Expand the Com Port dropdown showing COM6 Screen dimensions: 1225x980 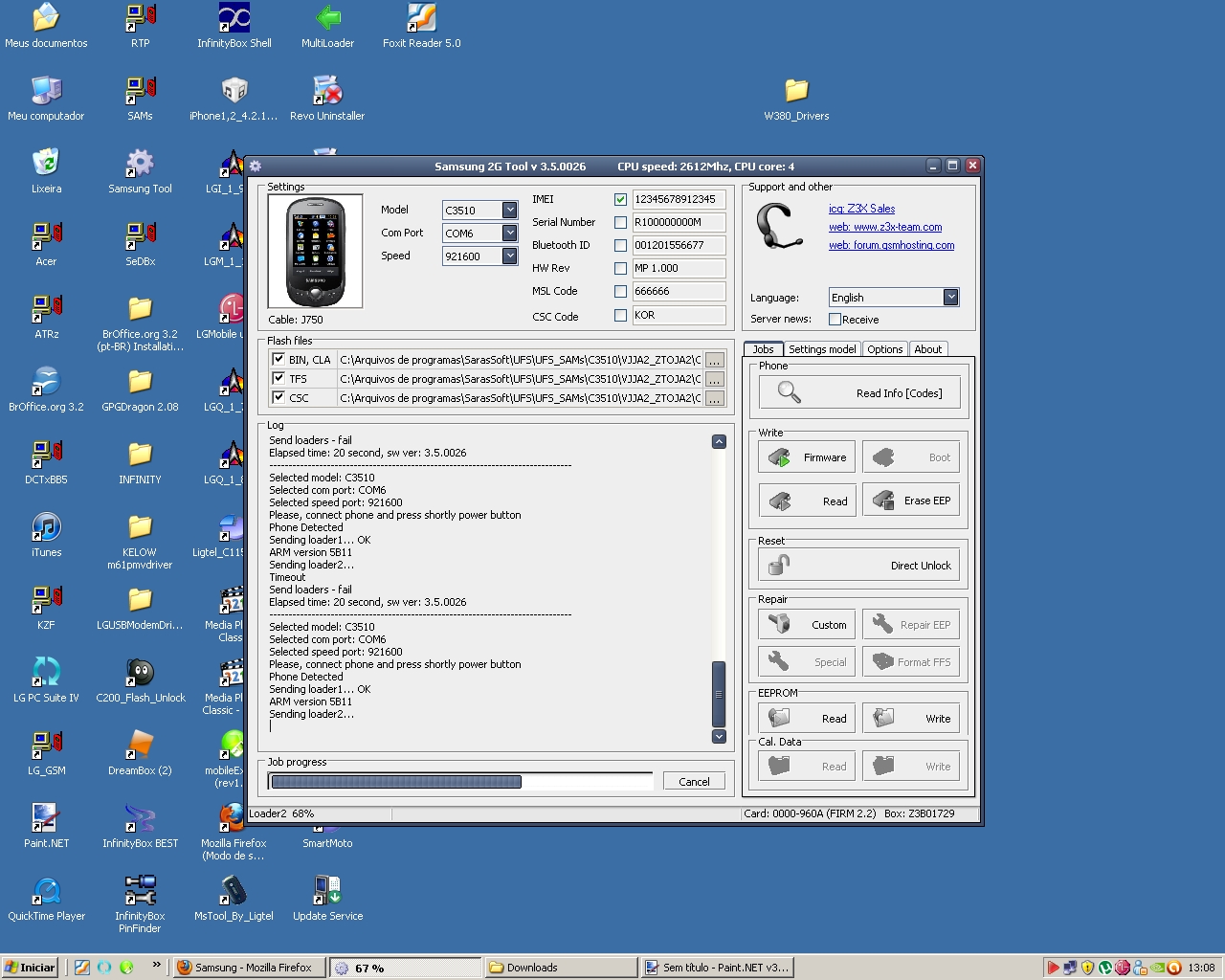(509, 233)
